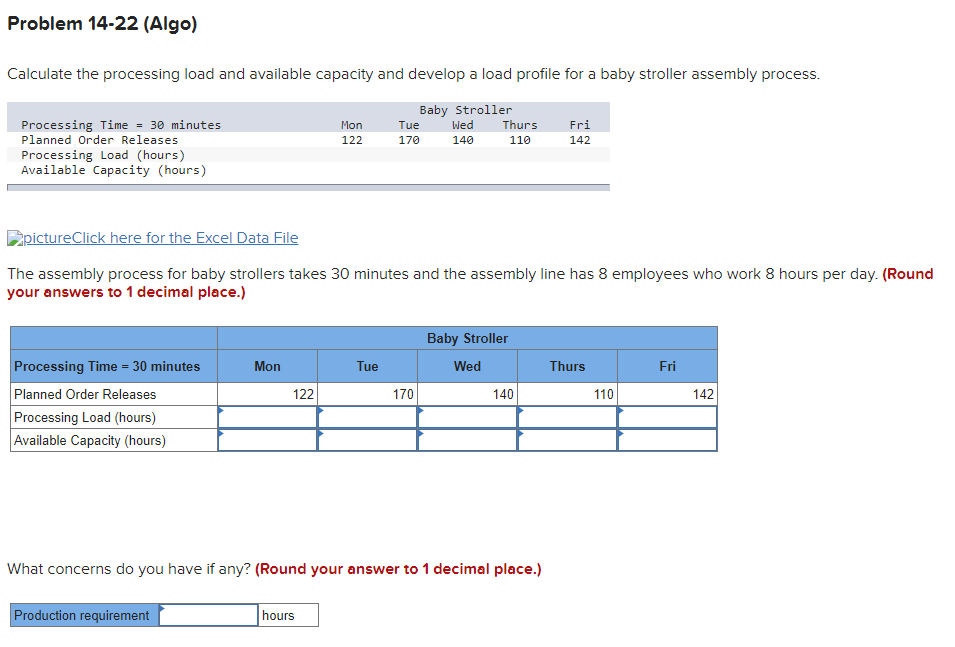Image resolution: width=955 pixels, height=647 pixels.
Task: Click the blue triangle marker in Friday's Available Capacity cell
Action: 622,434
